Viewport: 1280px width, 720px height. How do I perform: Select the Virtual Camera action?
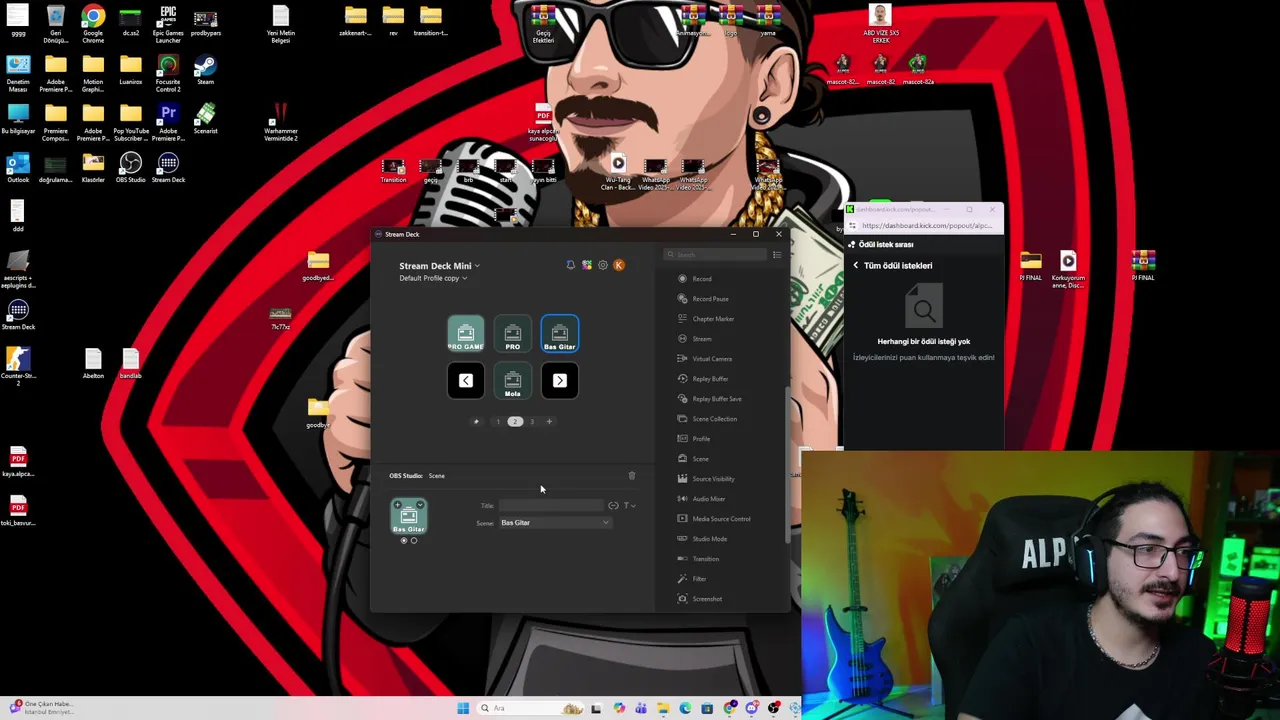tap(705, 359)
